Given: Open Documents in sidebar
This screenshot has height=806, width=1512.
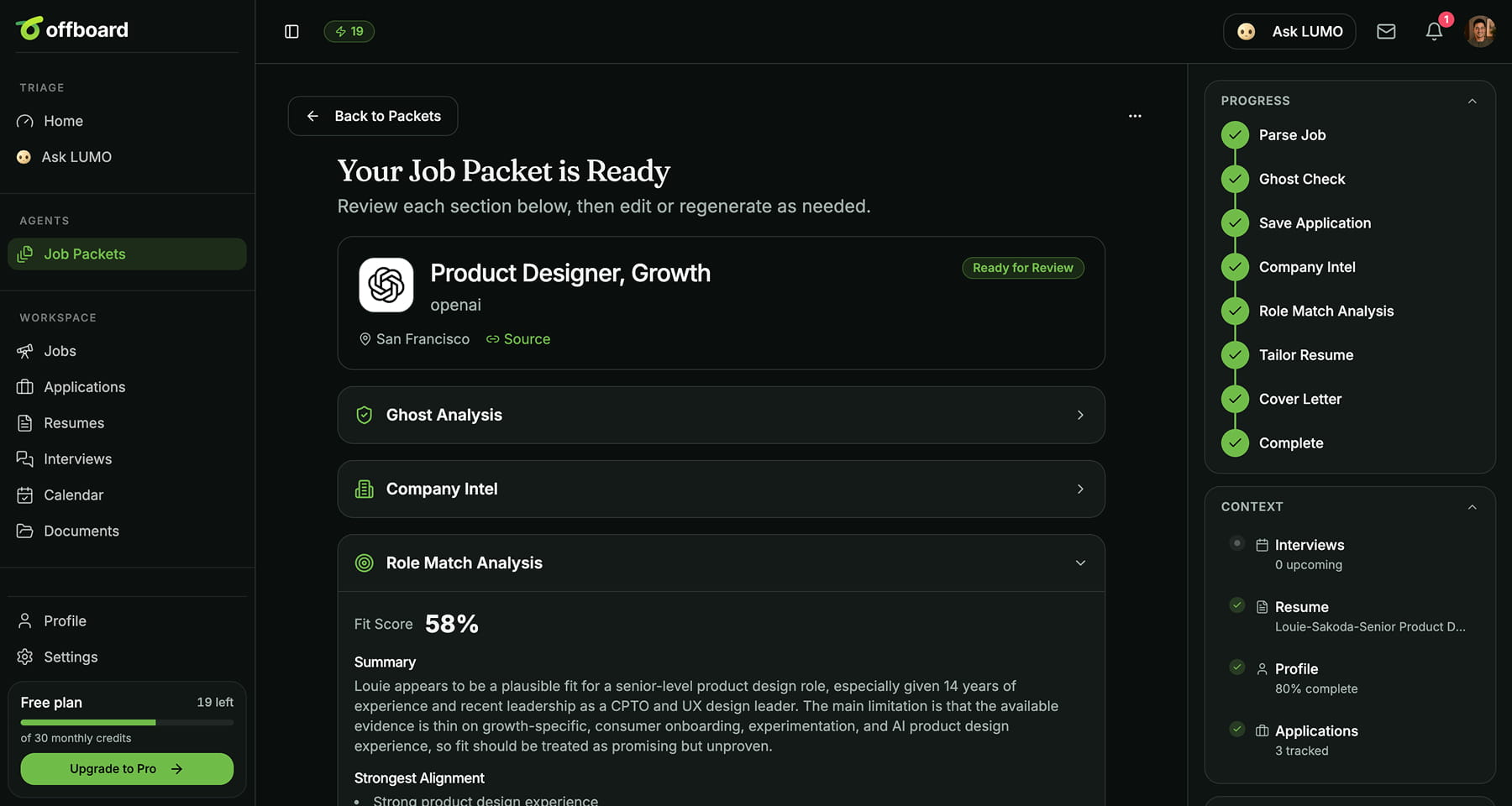Looking at the screenshot, I should click(x=127, y=531).
